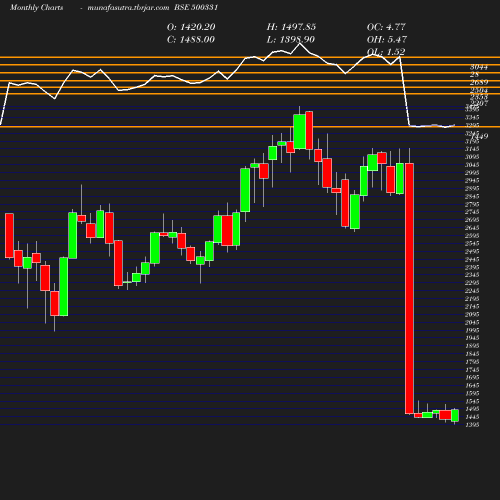Click the 2695 price axis label

tap(472, 220)
